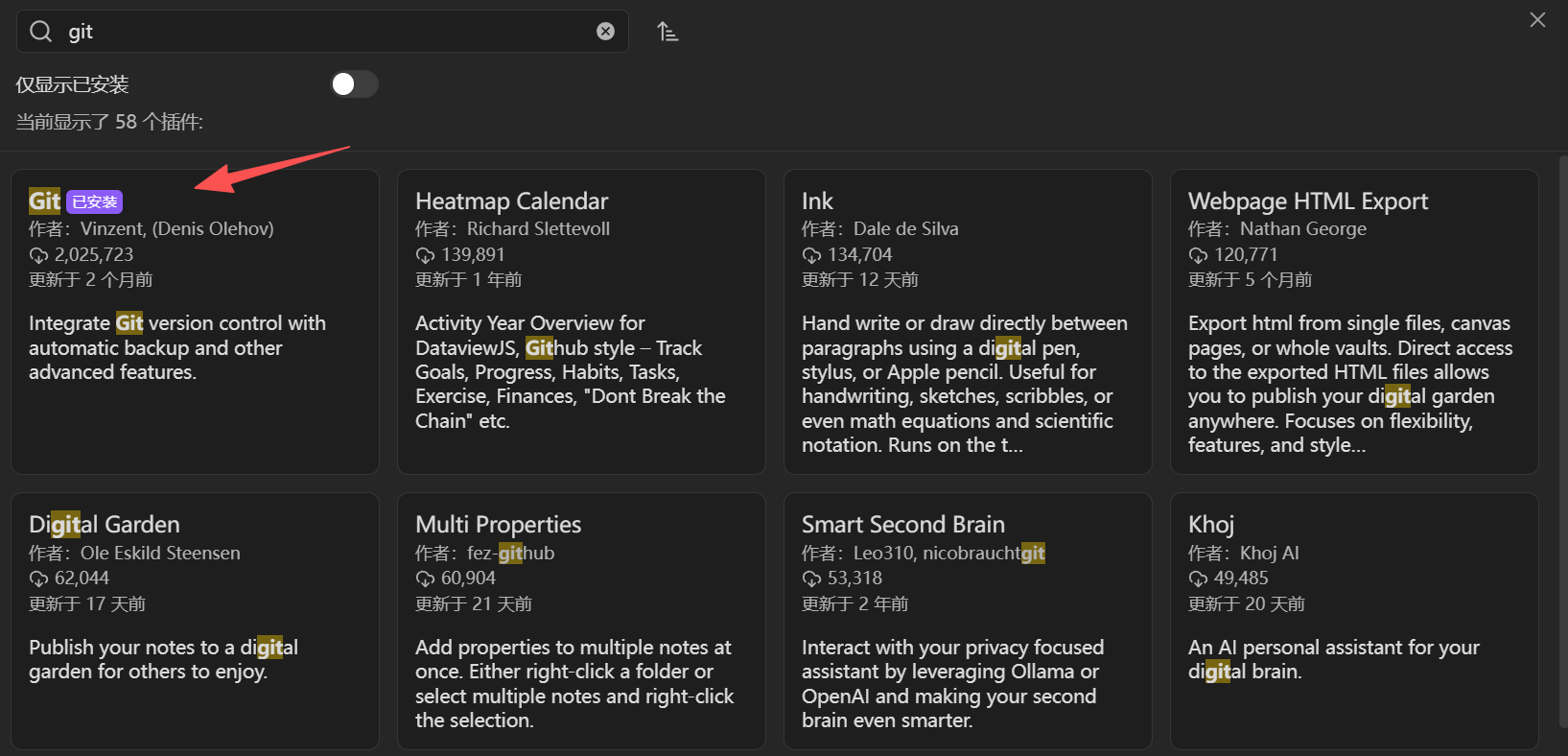Open the Git plugin card

pyautogui.click(x=195, y=384)
